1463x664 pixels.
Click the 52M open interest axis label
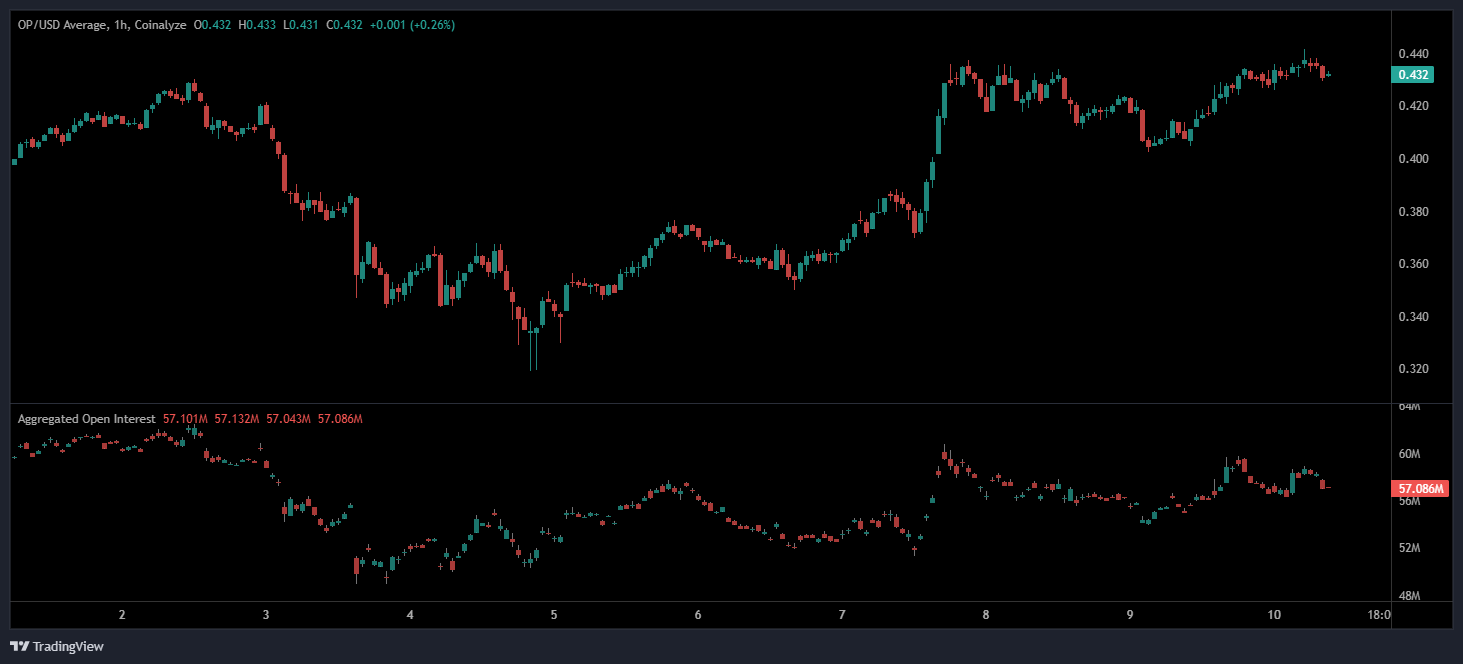pos(1408,548)
